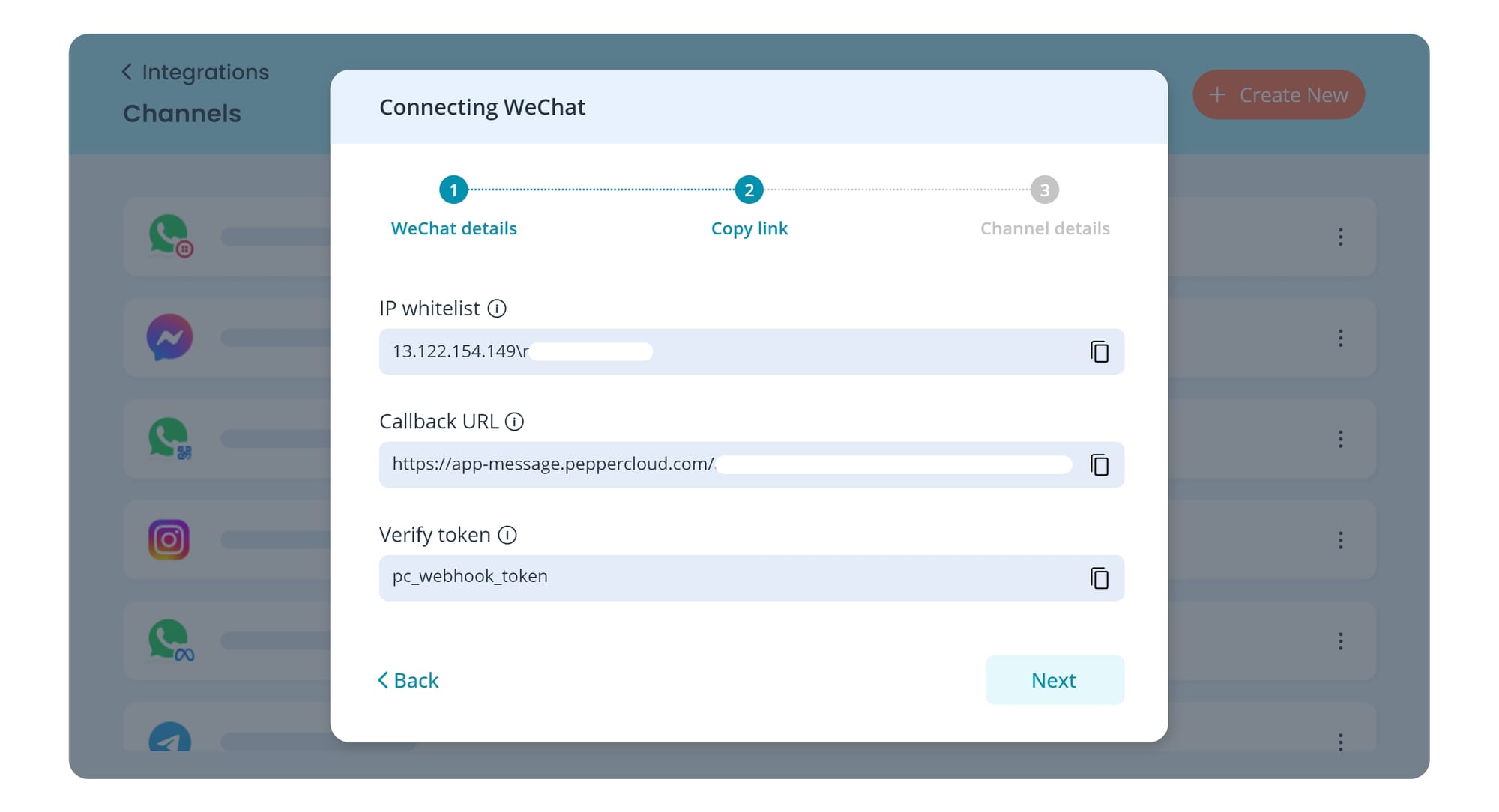Screen dimensions: 1499x812
Task: Click the Back button to return
Action: (409, 680)
